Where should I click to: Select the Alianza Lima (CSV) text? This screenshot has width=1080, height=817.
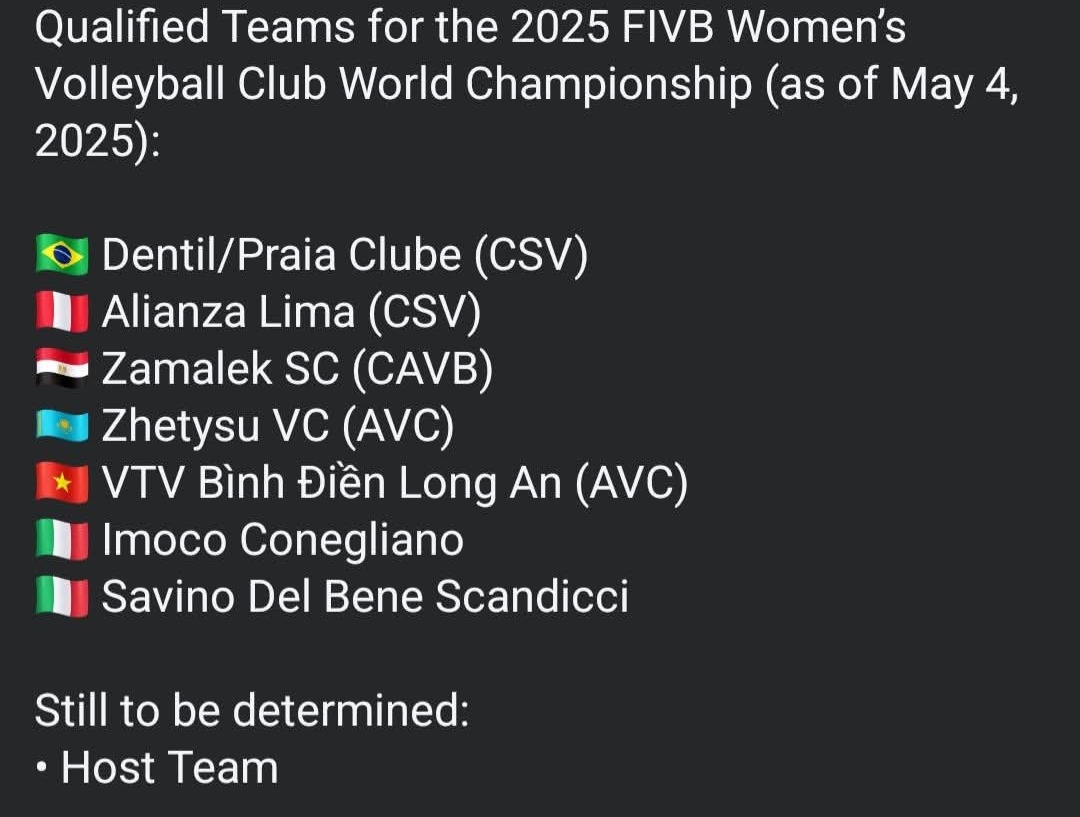291,312
